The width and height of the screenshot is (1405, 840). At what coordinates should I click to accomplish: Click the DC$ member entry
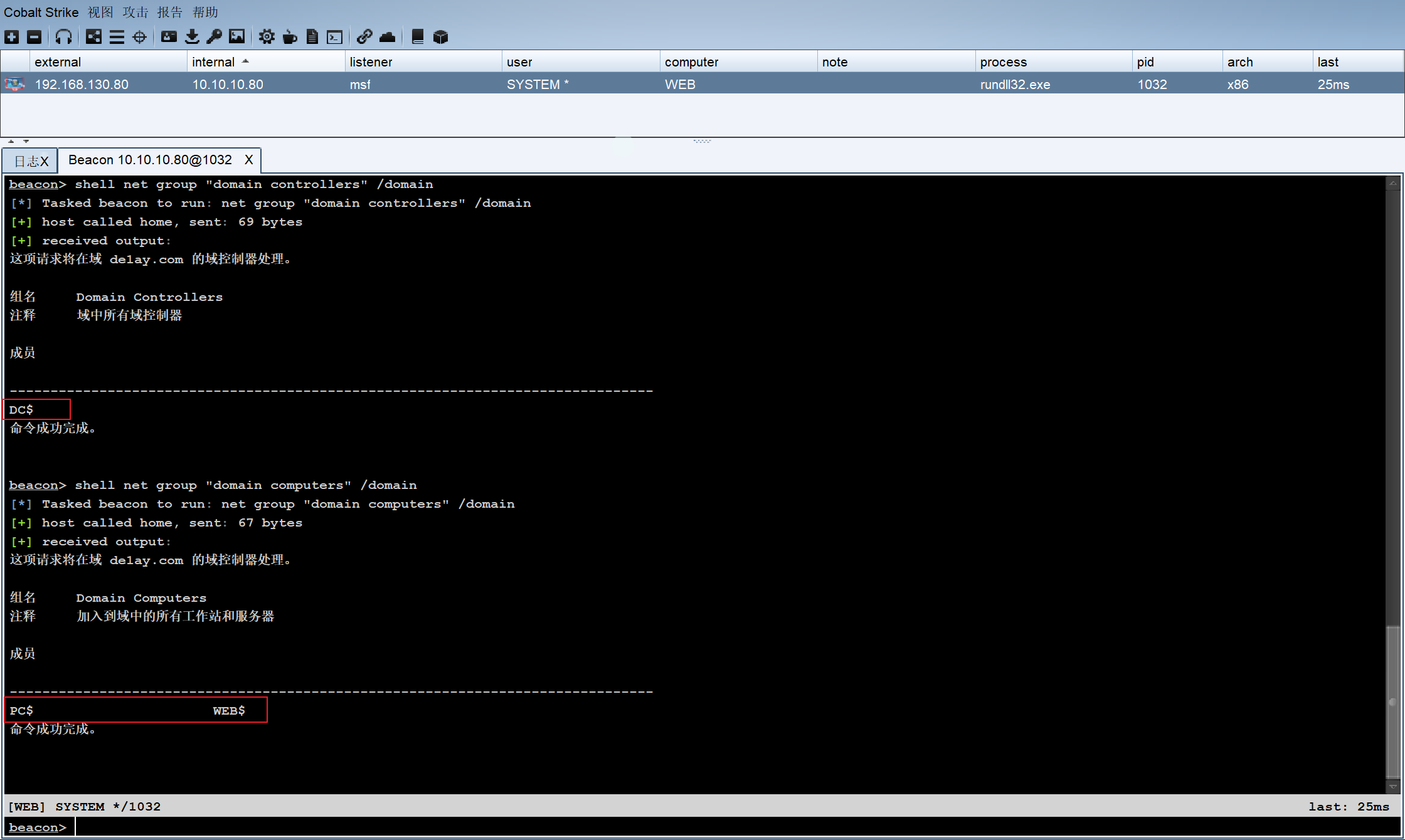(21, 409)
